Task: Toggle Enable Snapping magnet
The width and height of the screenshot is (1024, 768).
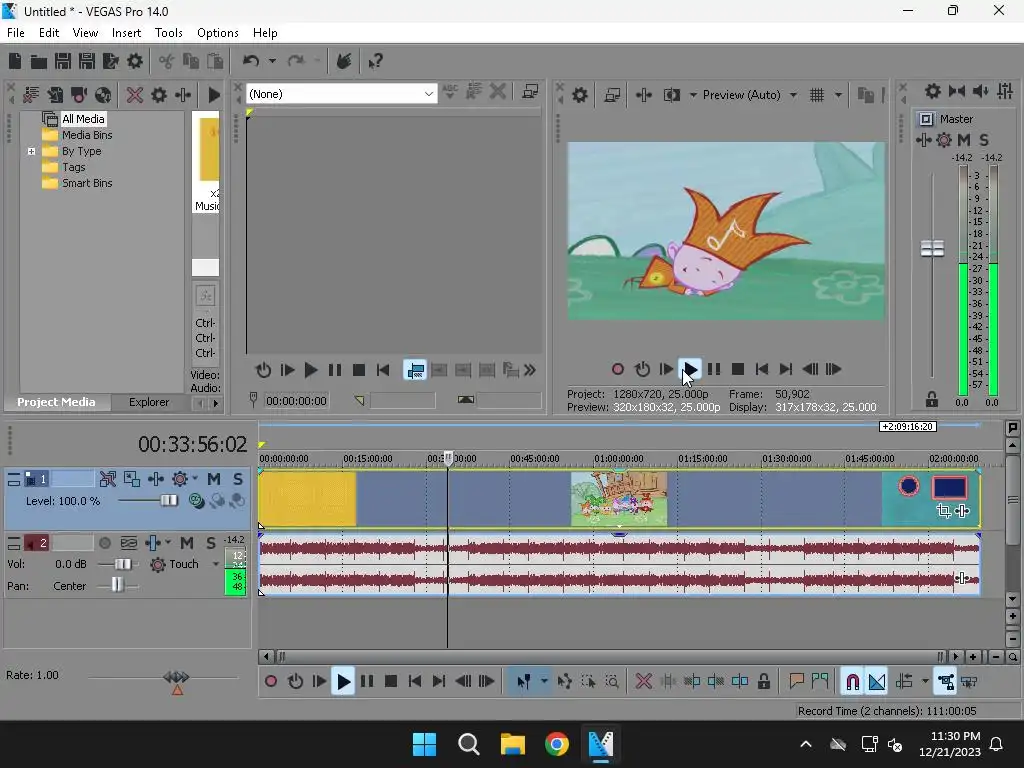Action: pos(852,682)
